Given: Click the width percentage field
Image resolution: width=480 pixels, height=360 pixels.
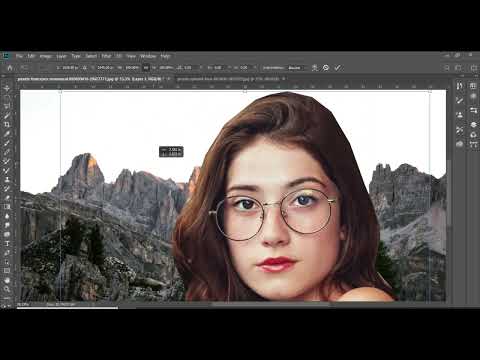Looking at the screenshot, I should coord(132,68).
